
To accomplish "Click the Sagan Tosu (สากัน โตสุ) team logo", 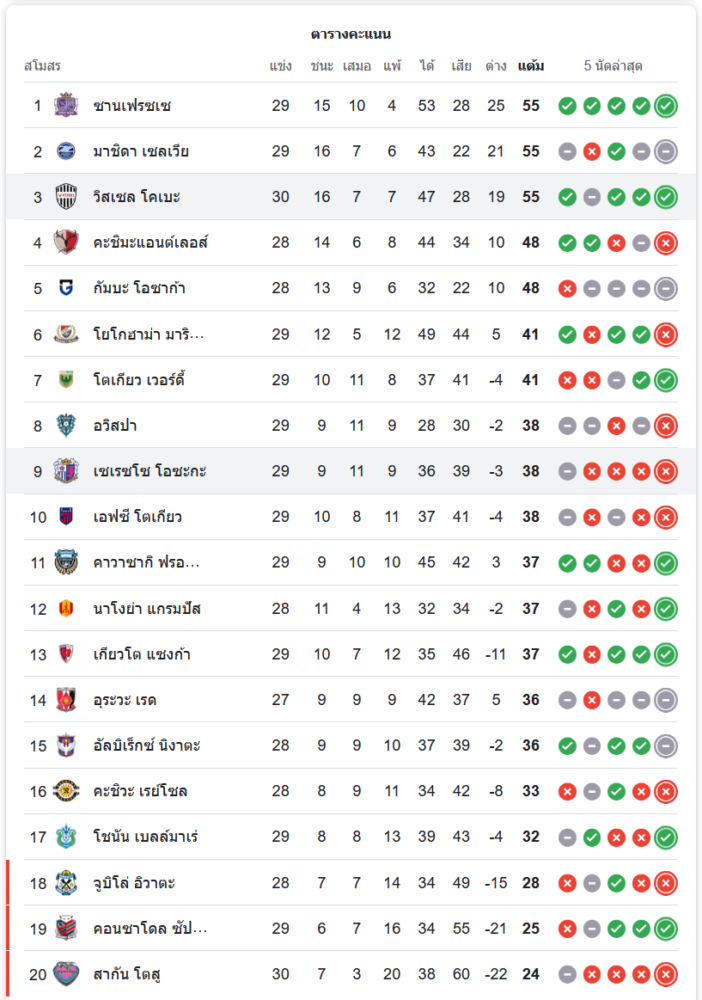I will coord(66,974).
